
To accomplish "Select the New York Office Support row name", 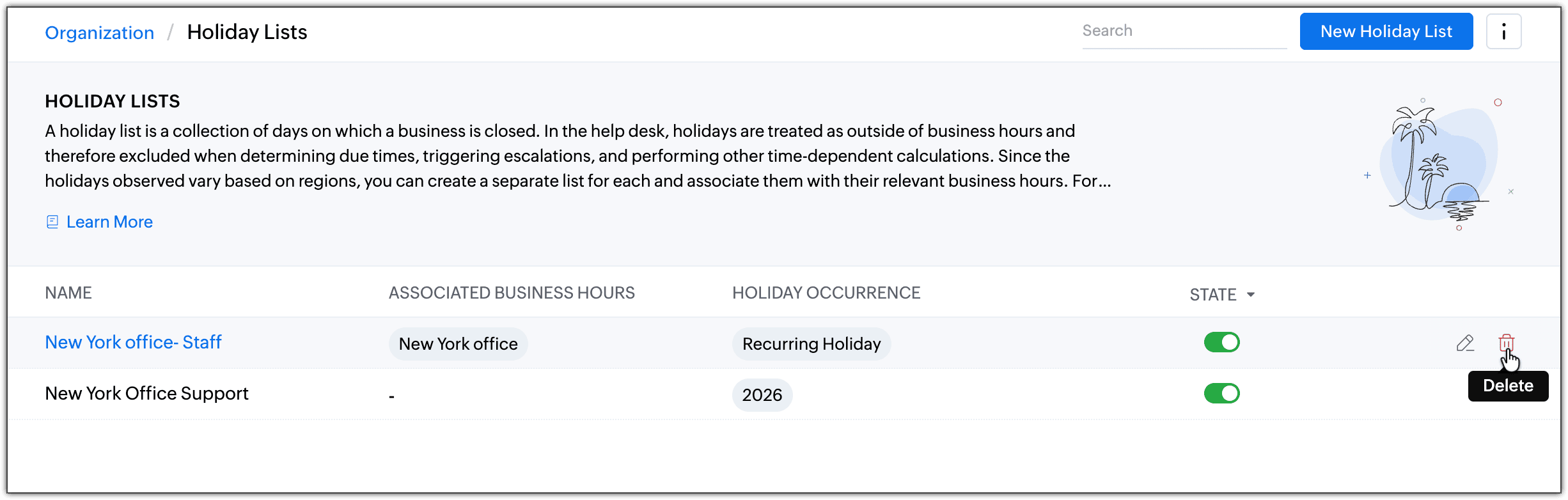I will pos(146,393).
